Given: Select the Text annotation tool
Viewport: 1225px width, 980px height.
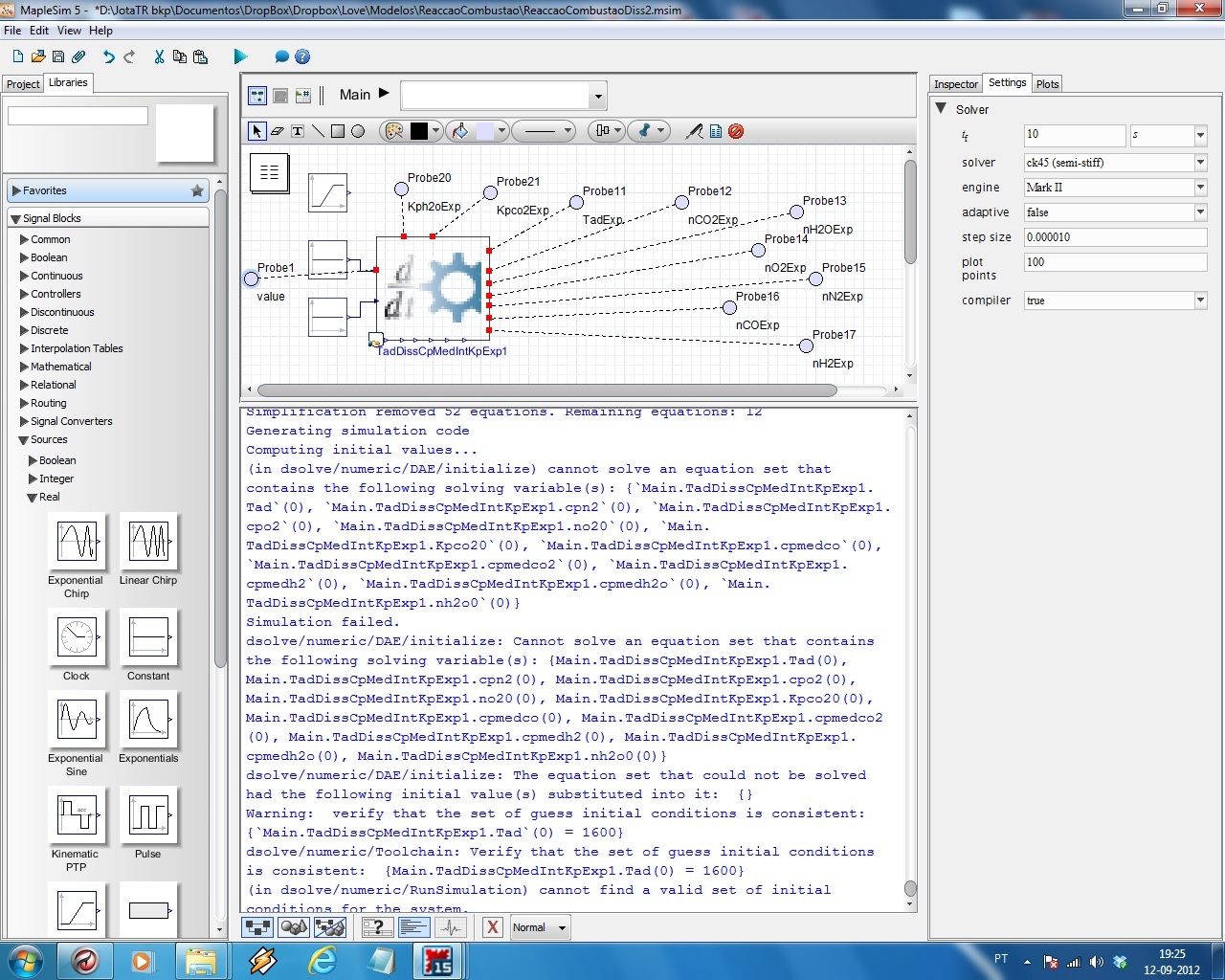Looking at the screenshot, I should 298,131.
